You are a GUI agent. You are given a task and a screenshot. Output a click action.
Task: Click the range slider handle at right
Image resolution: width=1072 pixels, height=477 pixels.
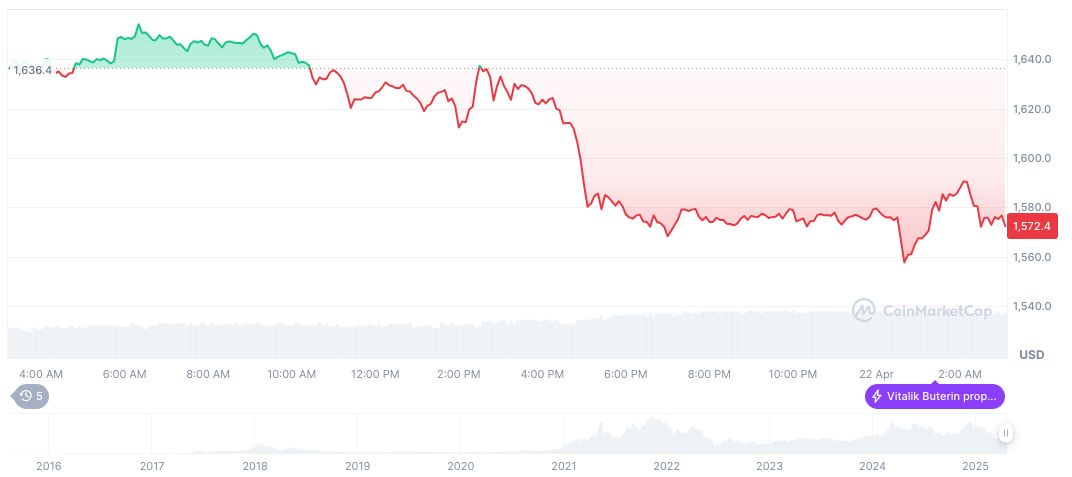click(x=1005, y=433)
